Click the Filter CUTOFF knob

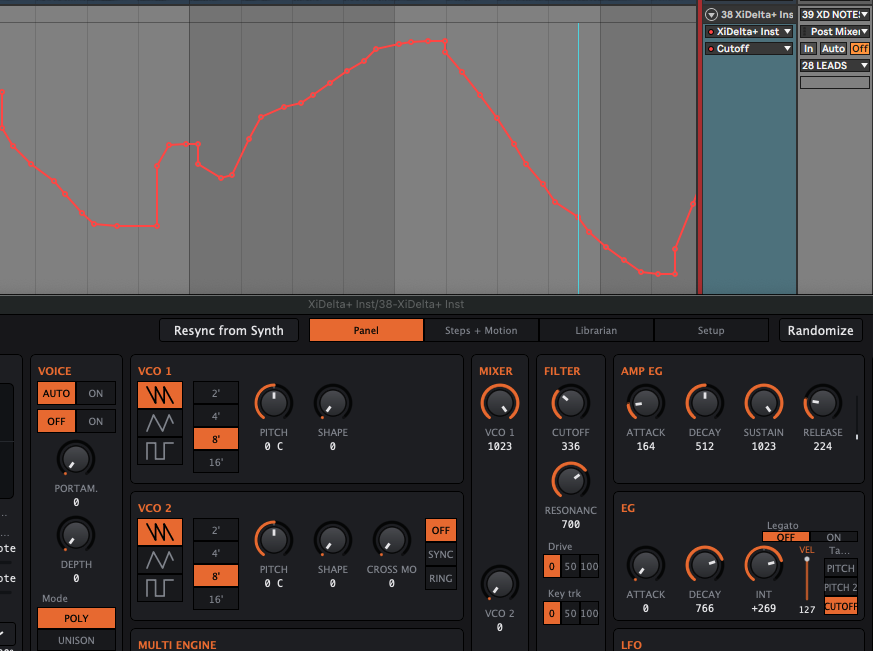click(x=570, y=403)
